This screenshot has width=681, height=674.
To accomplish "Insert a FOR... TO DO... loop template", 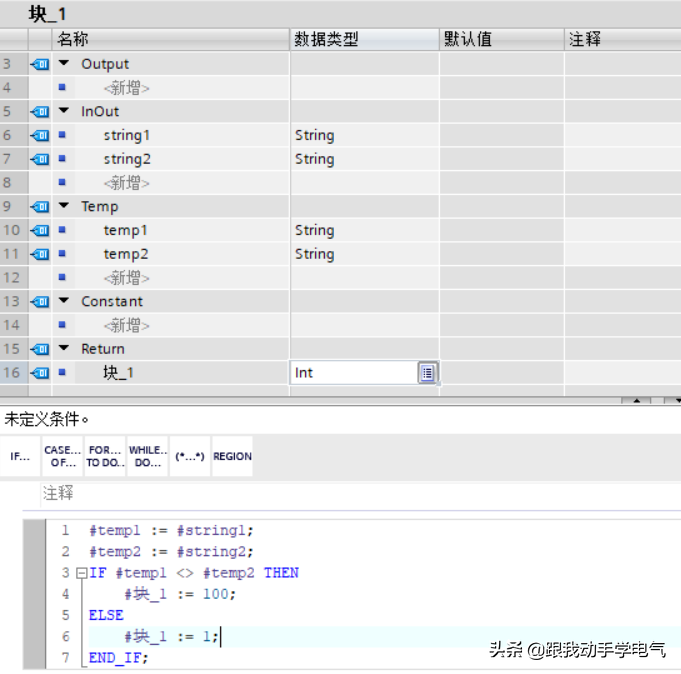I will coord(104,456).
